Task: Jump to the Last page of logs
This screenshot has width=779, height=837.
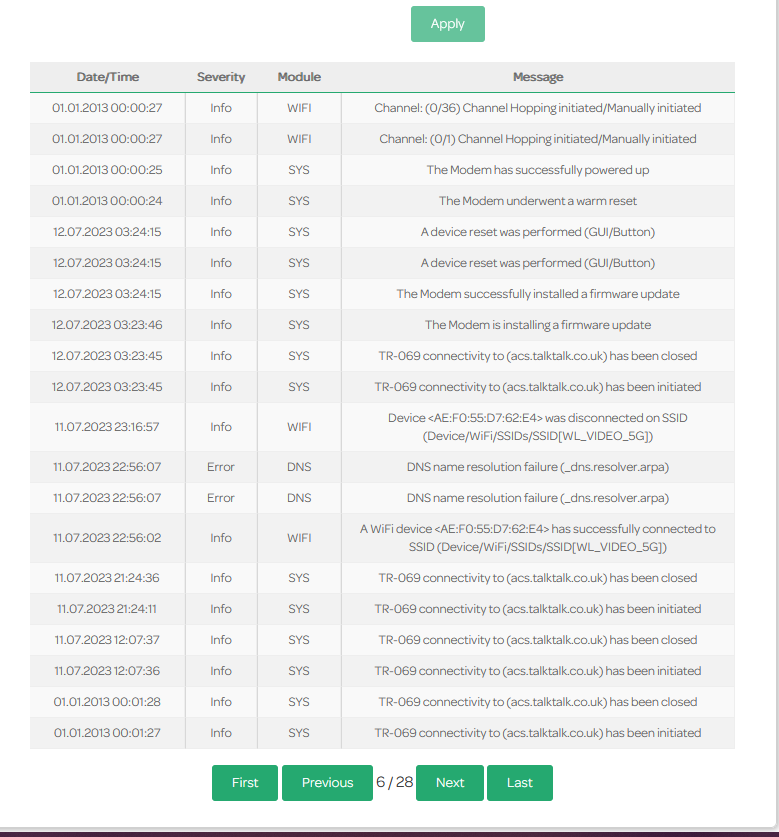Action: 520,783
